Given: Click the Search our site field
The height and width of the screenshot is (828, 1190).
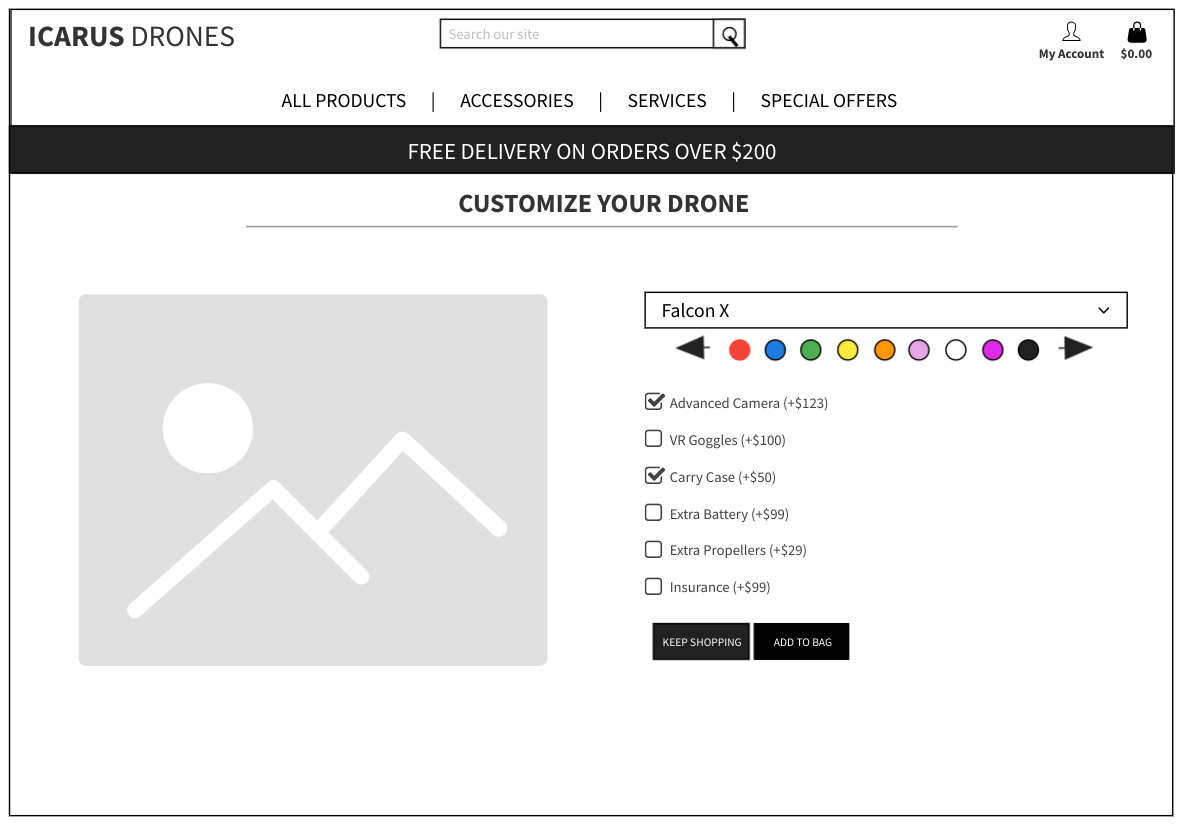Looking at the screenshot, I should click(x=576, y=35).
